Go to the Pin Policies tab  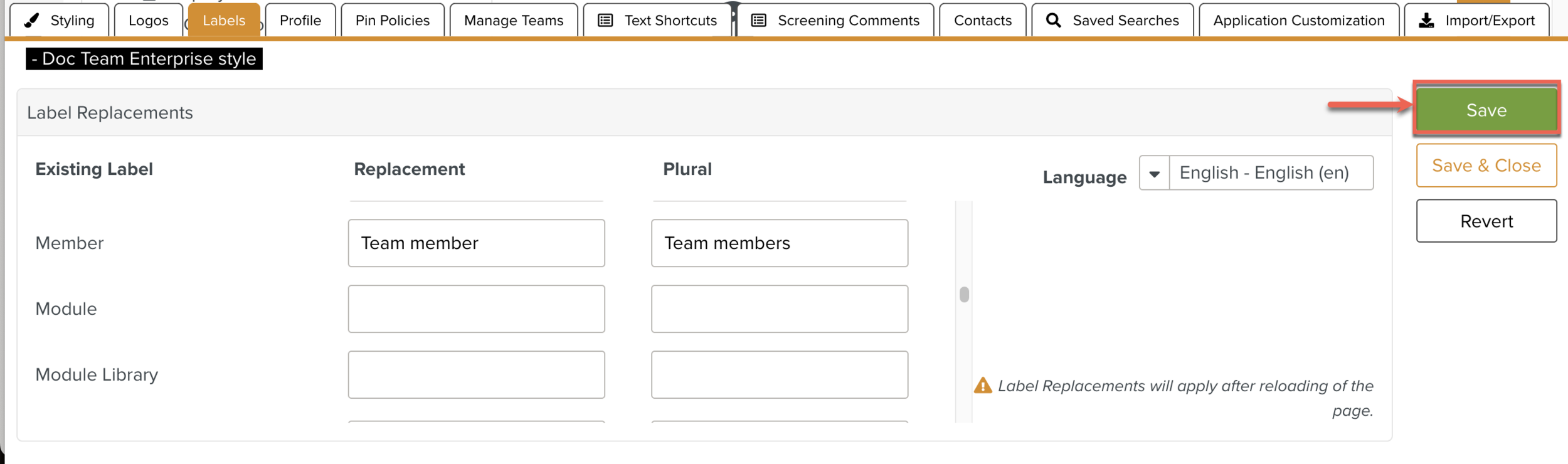tap(393, 21)
